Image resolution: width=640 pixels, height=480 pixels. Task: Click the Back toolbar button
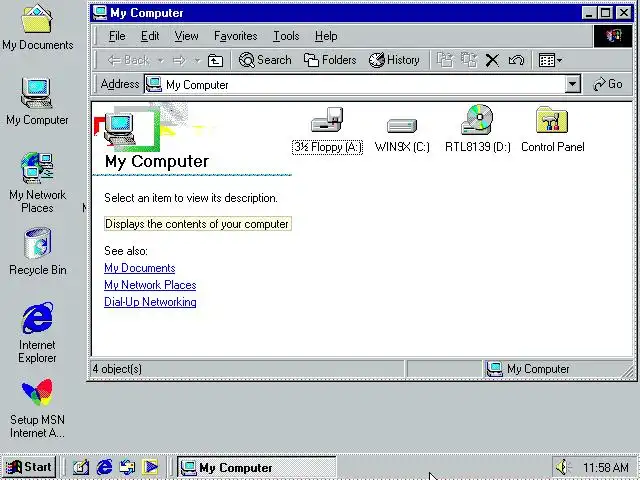click(x=129, y=60)
